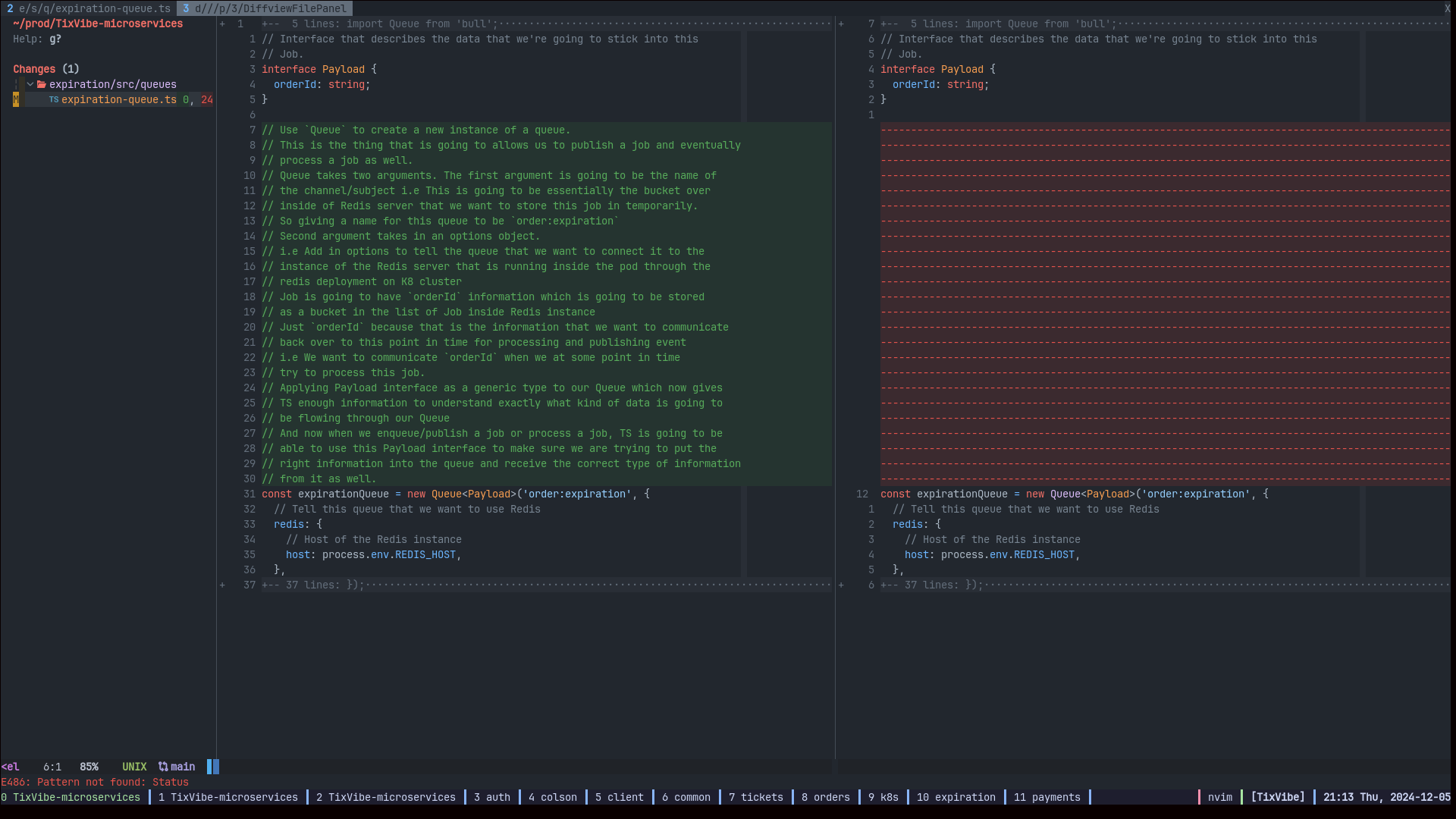This screenshot has height=819, width=1456.
Task: Select the DiffviewFilePanel tab
Action: (265, 8)
